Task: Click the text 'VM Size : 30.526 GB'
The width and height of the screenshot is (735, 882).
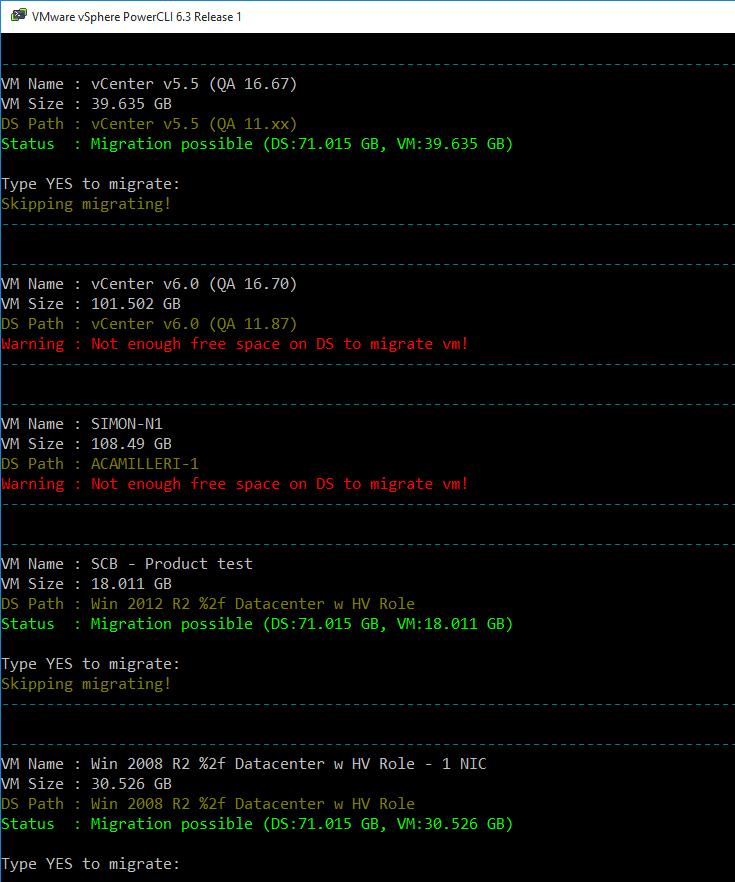Action: pos(87,784)
